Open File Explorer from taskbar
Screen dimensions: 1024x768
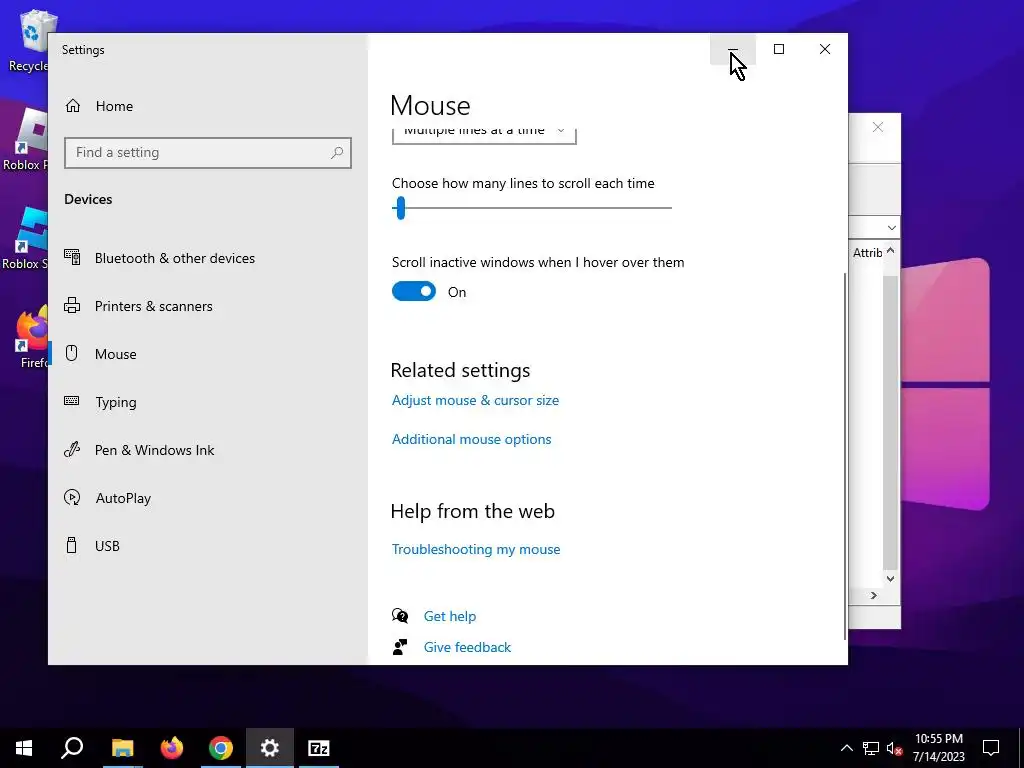click(122, 748)
